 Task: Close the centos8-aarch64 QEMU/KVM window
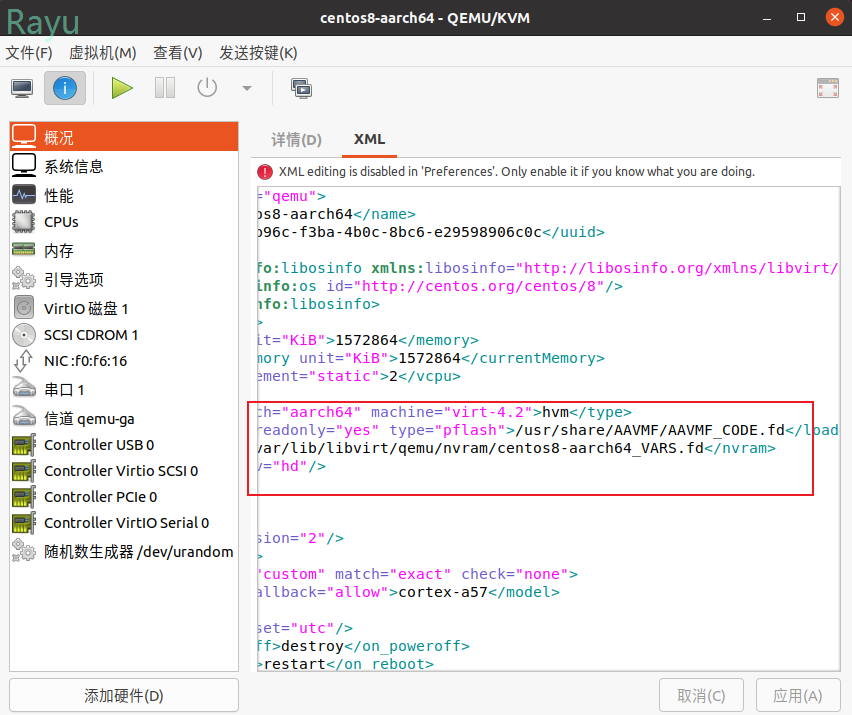834,17
